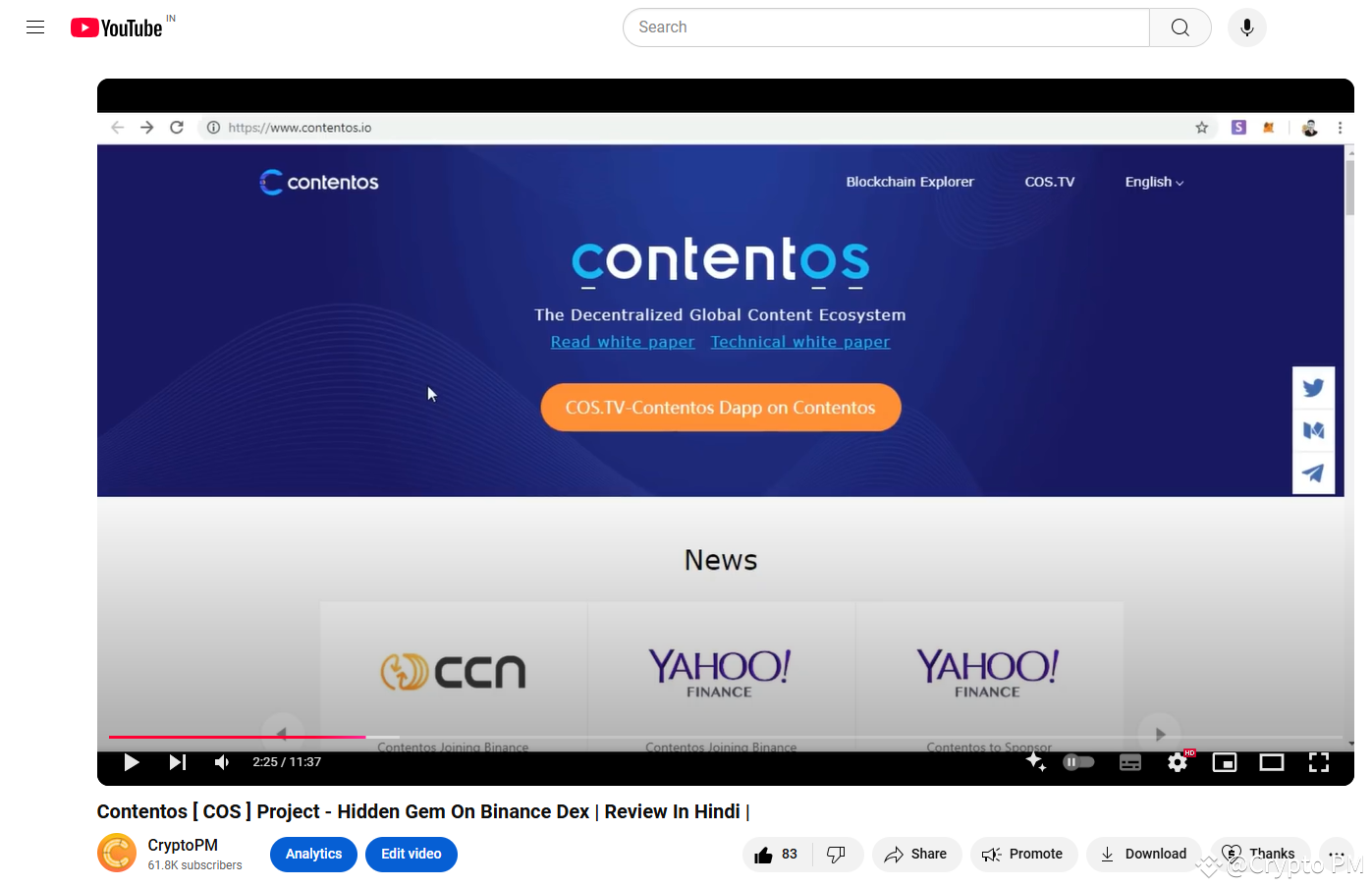The height and width of the screenshot is (887, 1372).
Task: Open the YouTube guide hamburger menu
Action: point(35,28)
